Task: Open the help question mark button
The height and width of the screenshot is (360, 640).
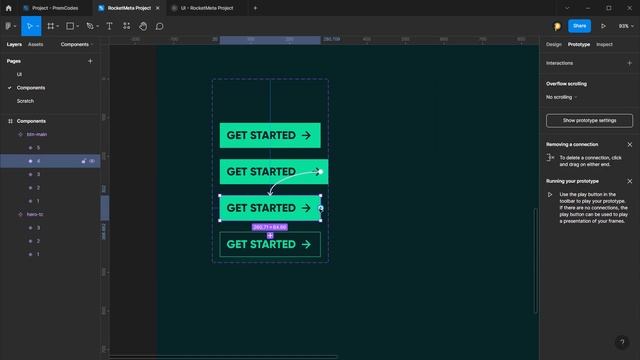Action: tap(622, 342)
